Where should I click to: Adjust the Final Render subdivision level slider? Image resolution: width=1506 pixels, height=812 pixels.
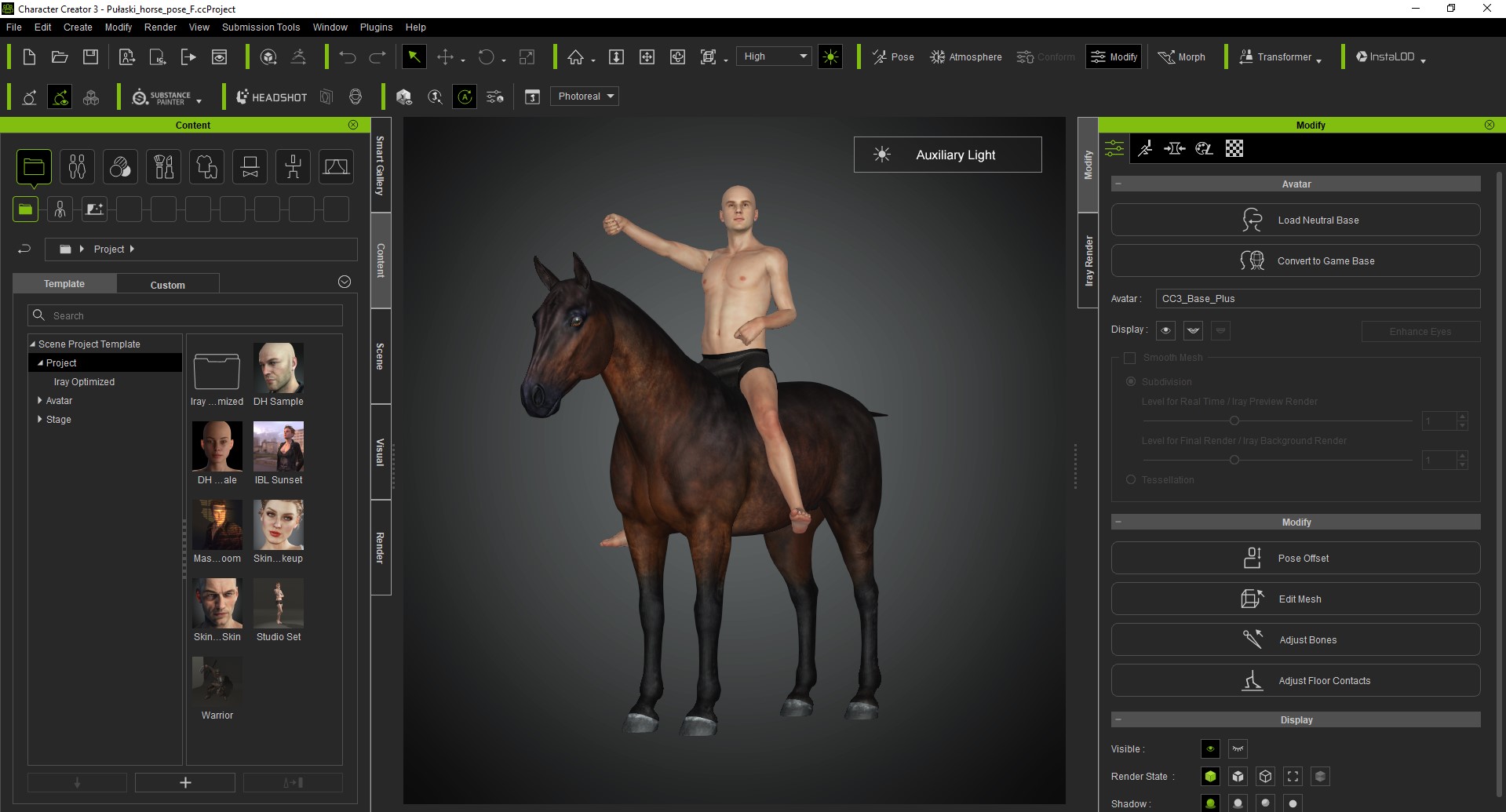(x=1234, y=460)
